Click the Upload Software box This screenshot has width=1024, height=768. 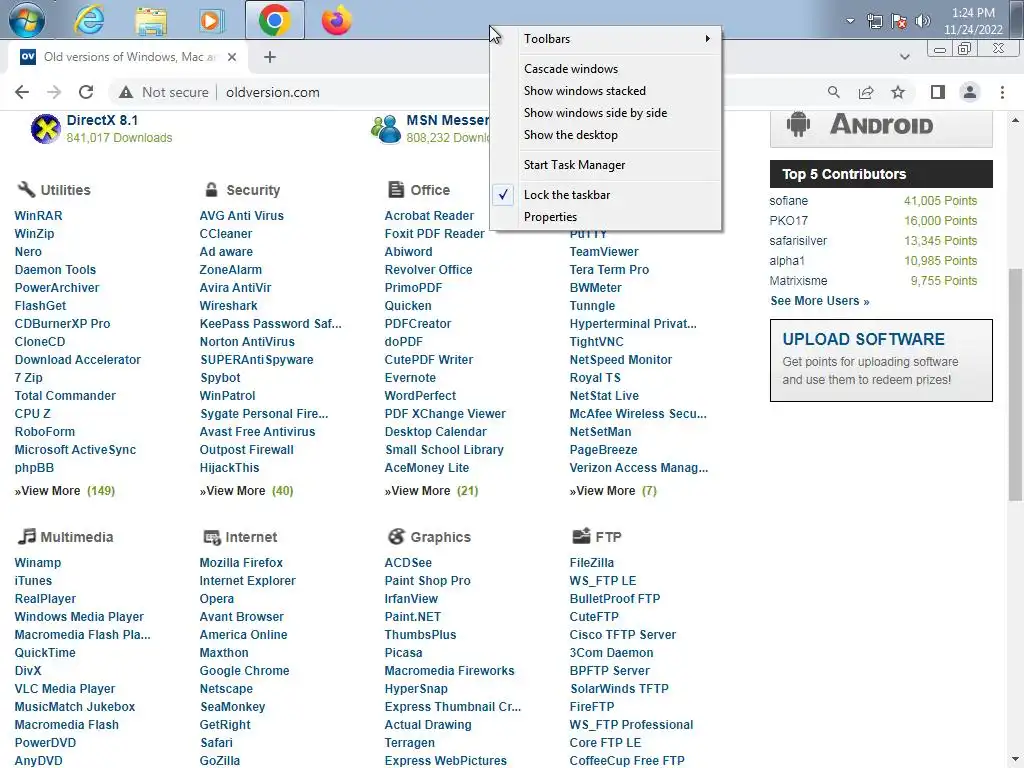point(881,360)
